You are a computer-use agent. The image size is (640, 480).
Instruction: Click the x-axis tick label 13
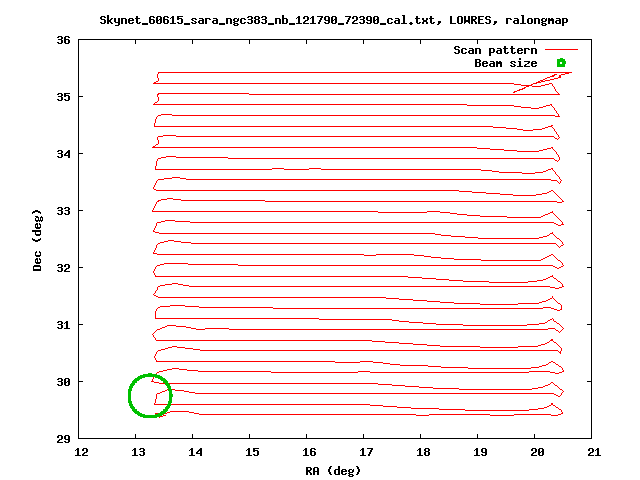pos(138,452)
